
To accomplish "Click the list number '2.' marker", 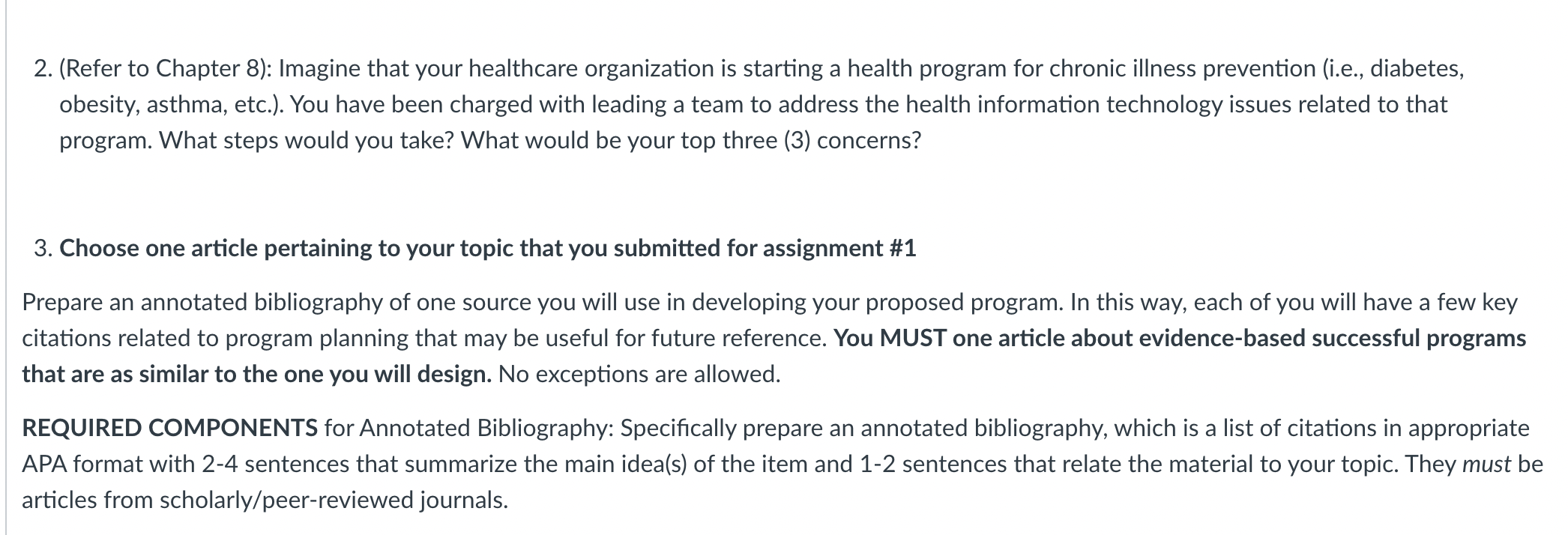I will (43, 69).
